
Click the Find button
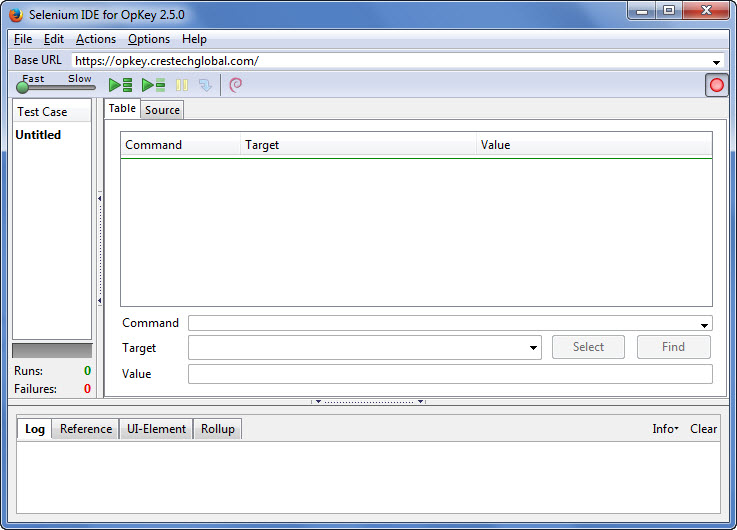coord(674,347)
